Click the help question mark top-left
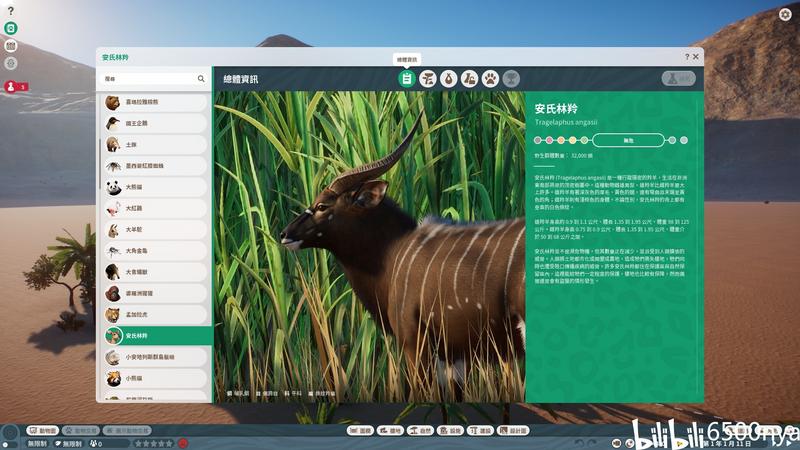Image resolution: width=800 pixels, height=450 pixels. pos(11,11)
